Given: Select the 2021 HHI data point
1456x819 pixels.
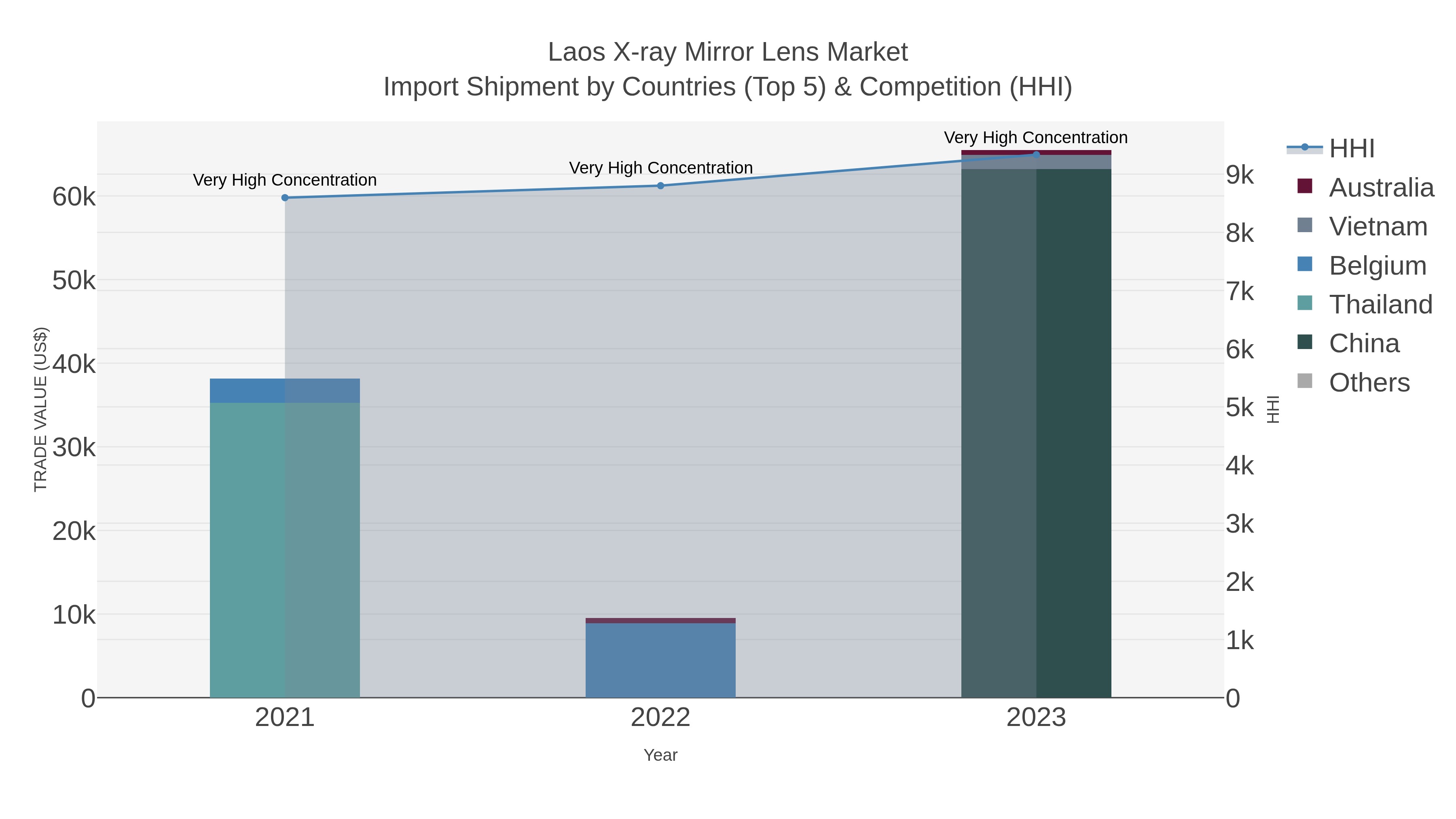Looking at the screenshot, I should tap(285, 198).
